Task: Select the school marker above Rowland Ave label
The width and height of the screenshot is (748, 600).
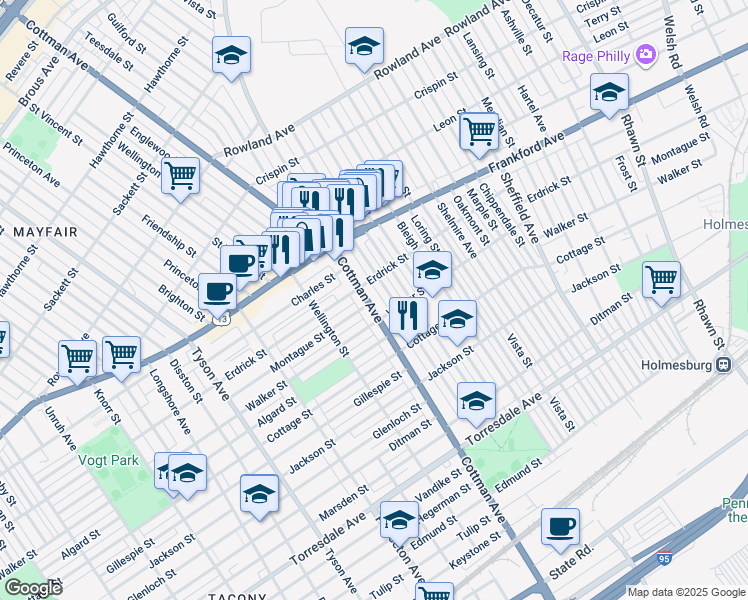Action: pos(364,46)
